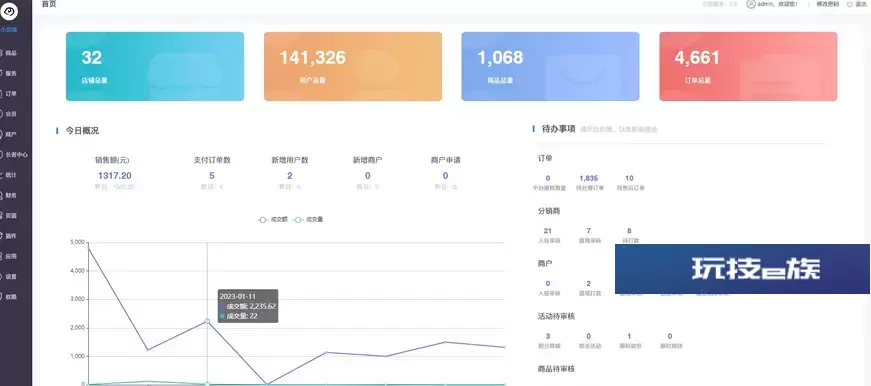Screen dimensions: 871x386
Task: Go to 订单 in the left sidebar
Action: click(11, 94)
